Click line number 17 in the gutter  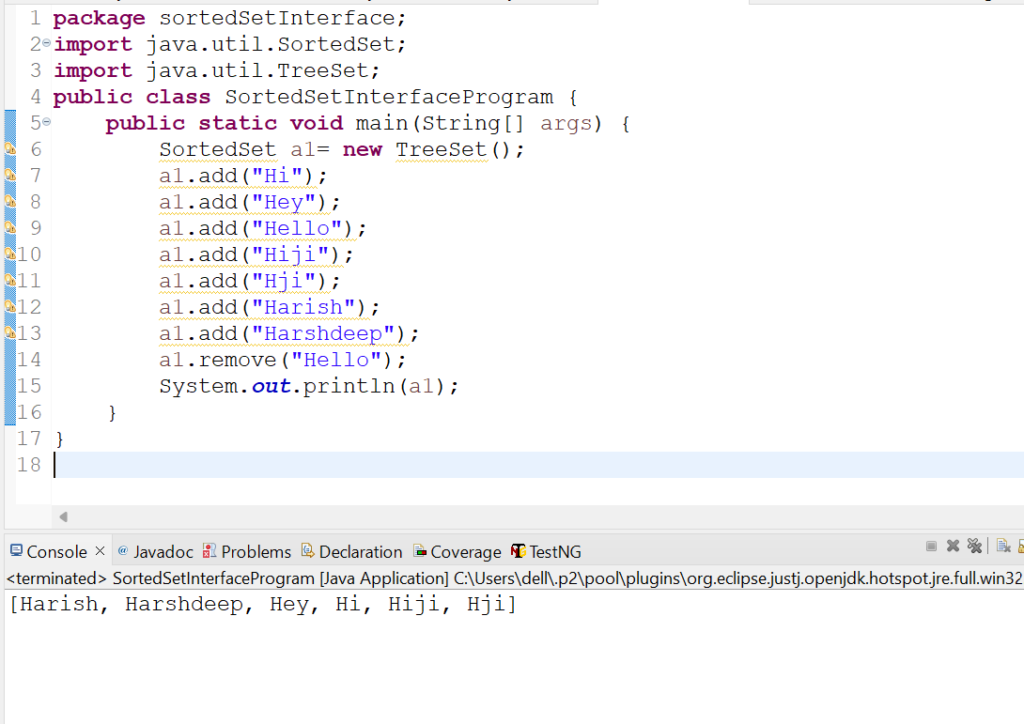[29, 438]
